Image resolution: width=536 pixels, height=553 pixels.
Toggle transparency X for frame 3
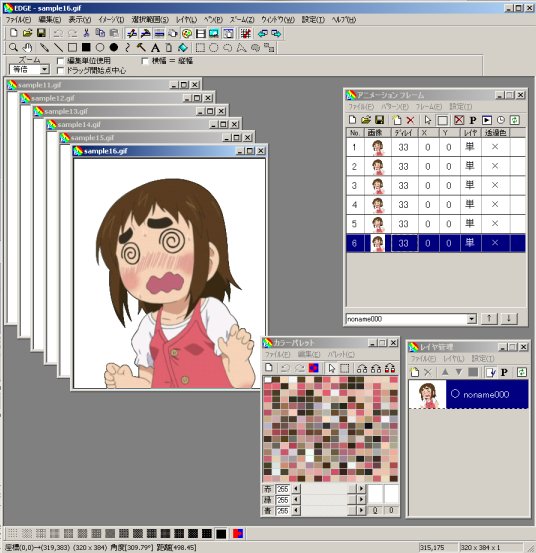495,185
